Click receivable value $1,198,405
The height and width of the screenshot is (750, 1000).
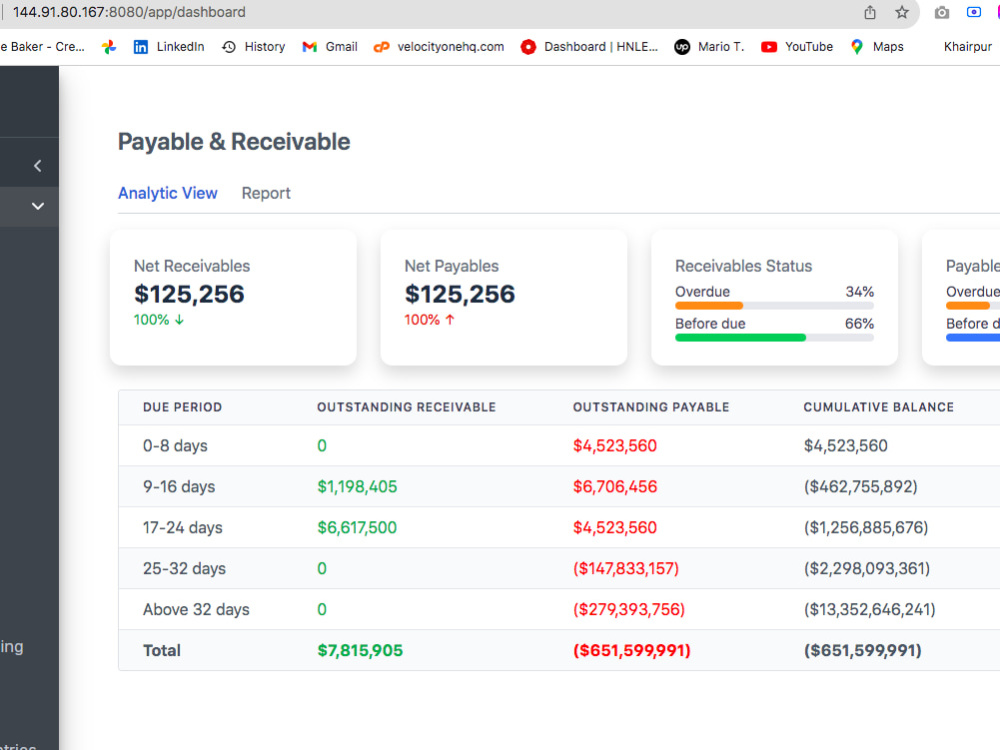click(357, 487)
